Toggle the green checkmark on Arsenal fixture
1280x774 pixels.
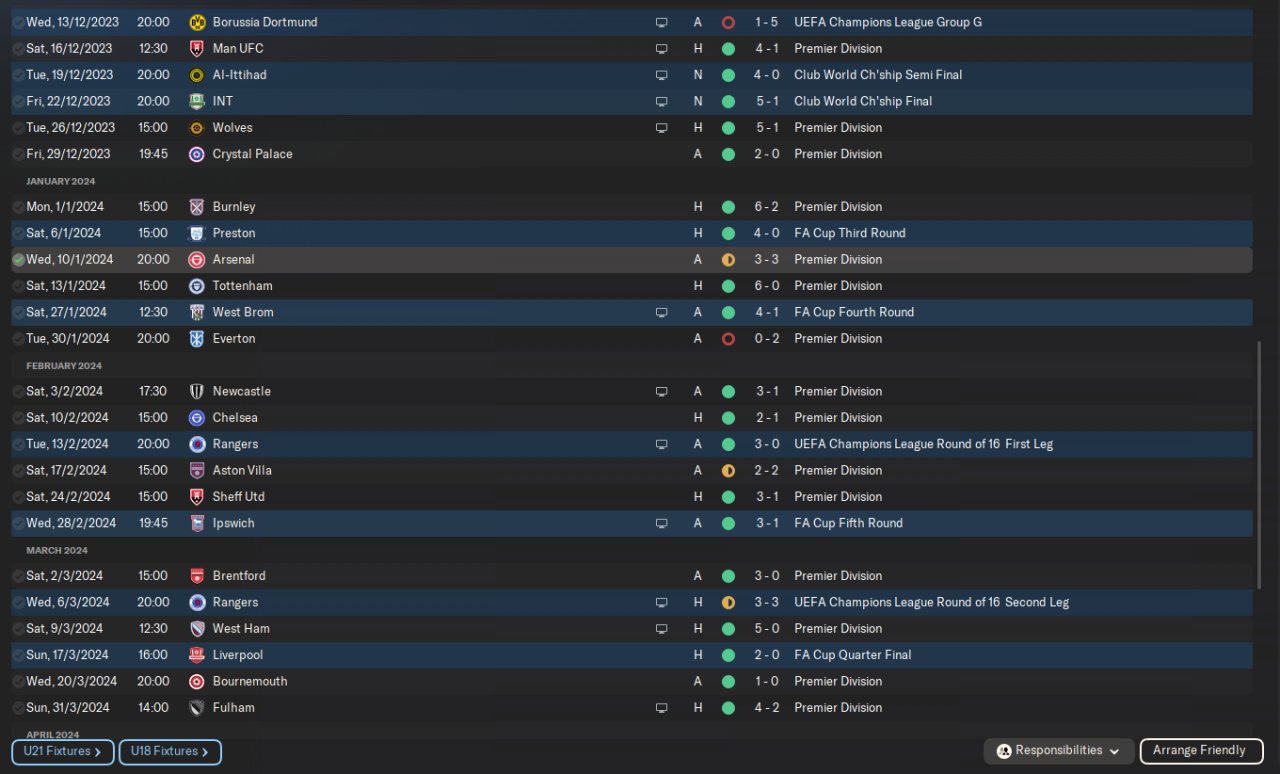point(18,260)
